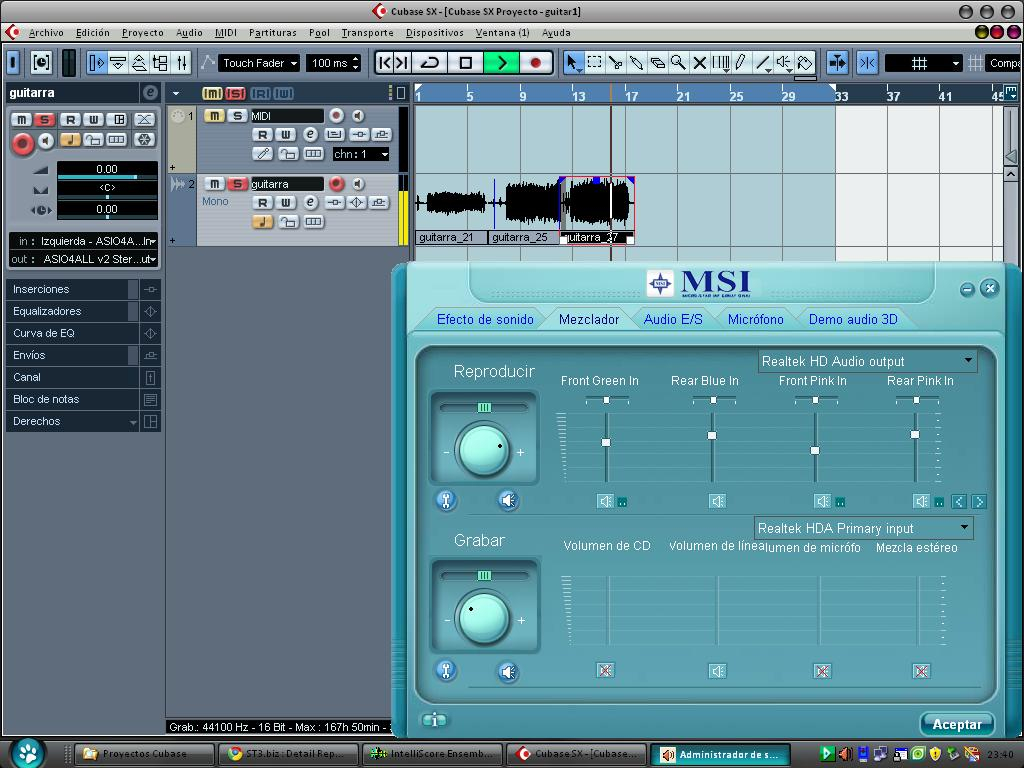Select the Color paint bucket tool
Viewport: 1024px width, 768px height.
805,63
